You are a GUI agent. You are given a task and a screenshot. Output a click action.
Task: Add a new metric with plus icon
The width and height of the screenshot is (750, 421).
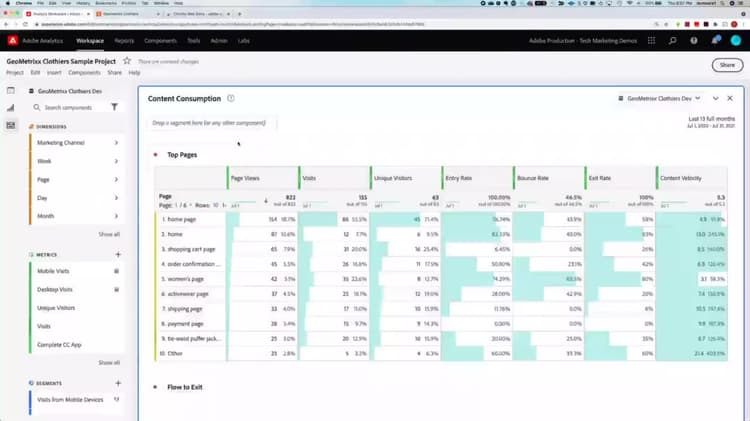coord(118,255)
